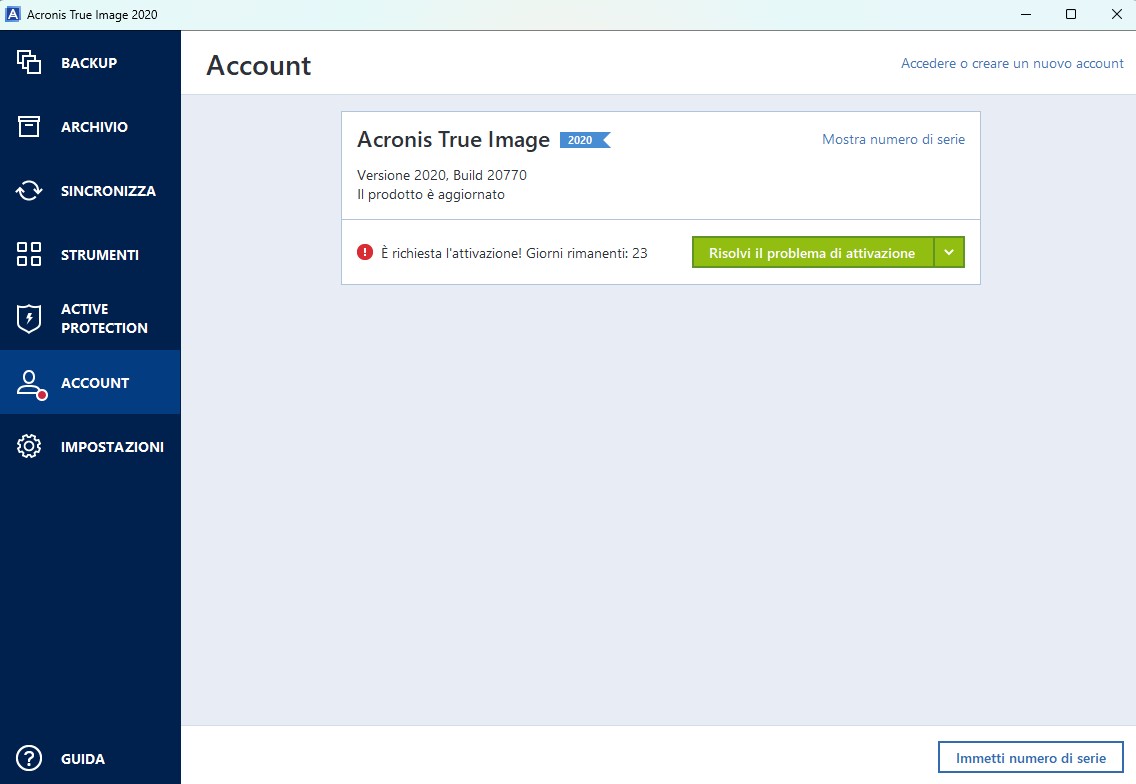Click Risolvi il problema di attivazione
The width and height of the screenshot is (1136, 784).
point(812,252)
